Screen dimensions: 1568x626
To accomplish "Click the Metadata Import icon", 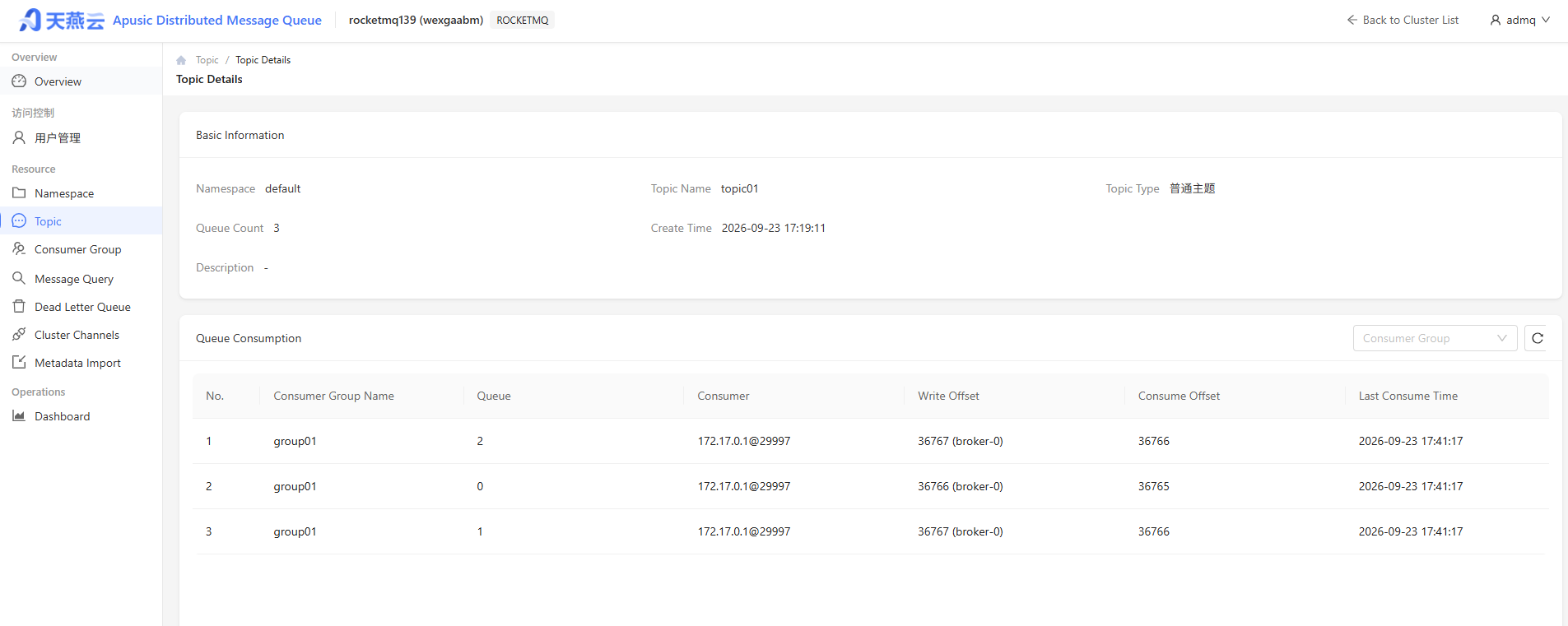I will tap(19, 363).
